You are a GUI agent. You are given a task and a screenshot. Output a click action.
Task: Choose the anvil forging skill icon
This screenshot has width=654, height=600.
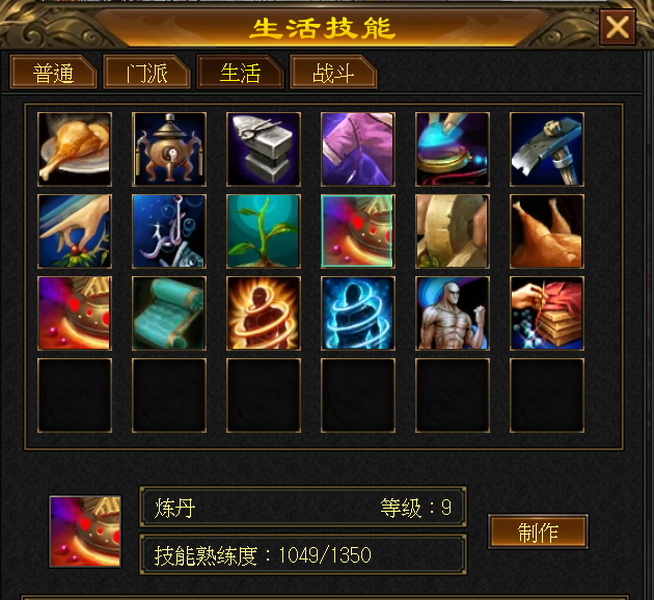pos(264,149)
